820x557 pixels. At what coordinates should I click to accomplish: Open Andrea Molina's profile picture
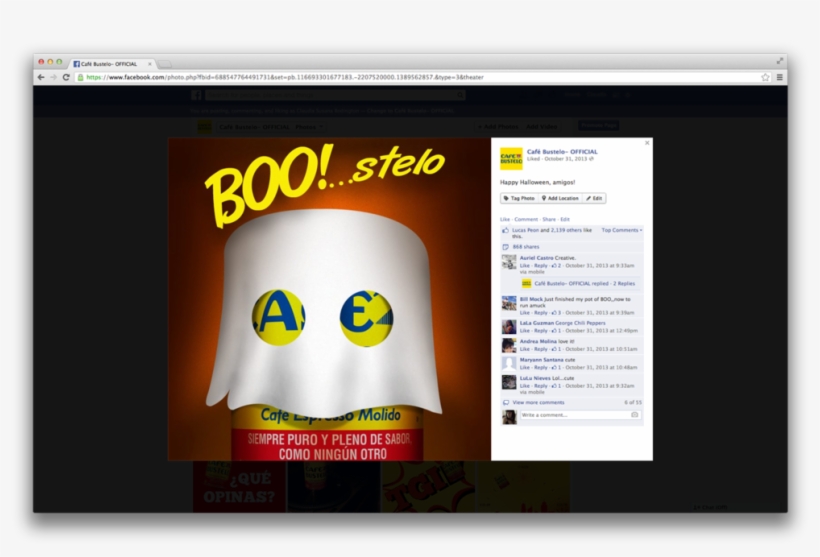coord(509,345)
